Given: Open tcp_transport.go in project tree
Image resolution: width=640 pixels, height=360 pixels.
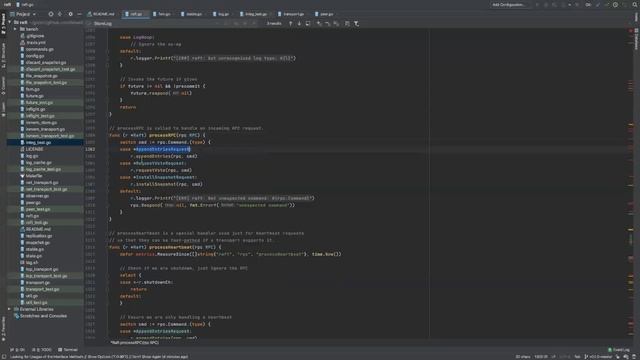Looking at the screenshot, I should [x=39, y=269].
